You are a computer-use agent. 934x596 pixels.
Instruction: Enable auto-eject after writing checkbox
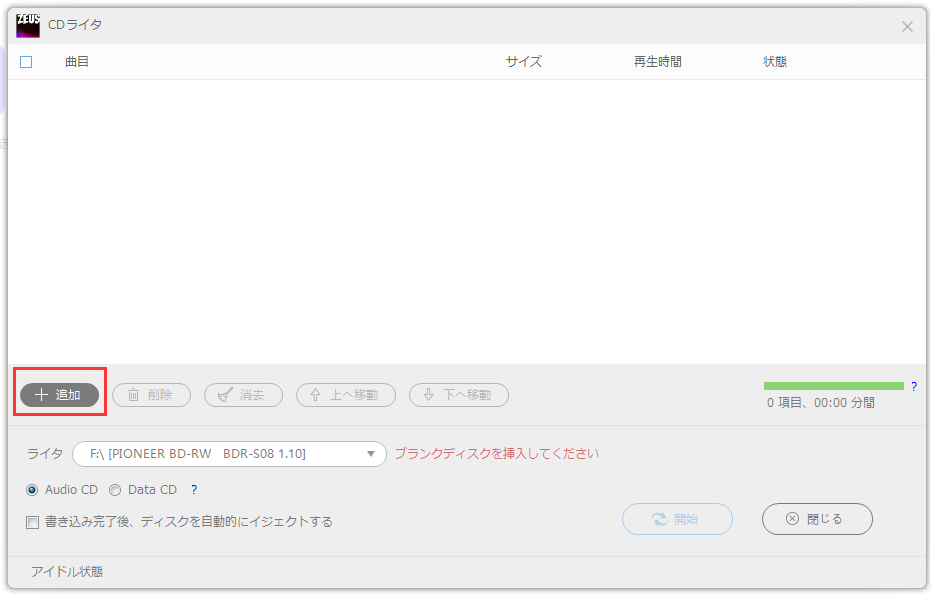click(x=32, y=523)
